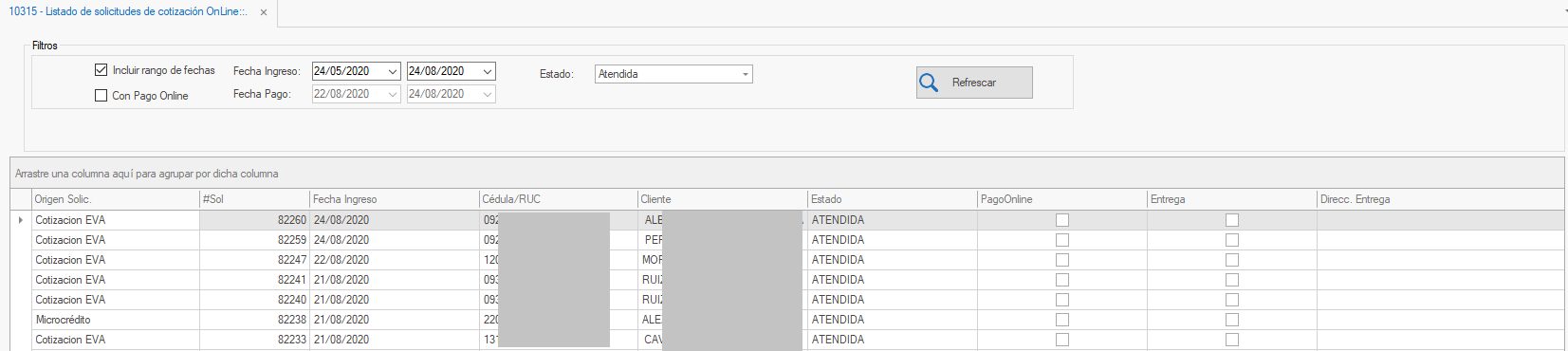Select the Microcrédito origin cell
1568x351 pixels.
click(116, 320)
